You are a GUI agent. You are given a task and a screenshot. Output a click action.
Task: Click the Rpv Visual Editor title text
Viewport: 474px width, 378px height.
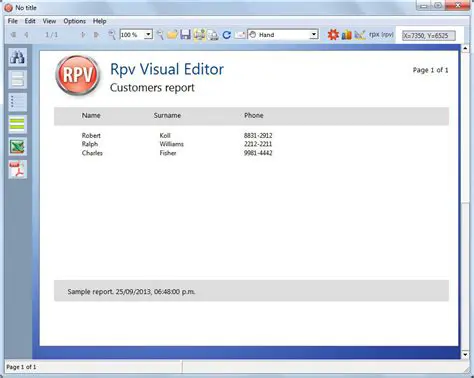click(x=167, y=69)
